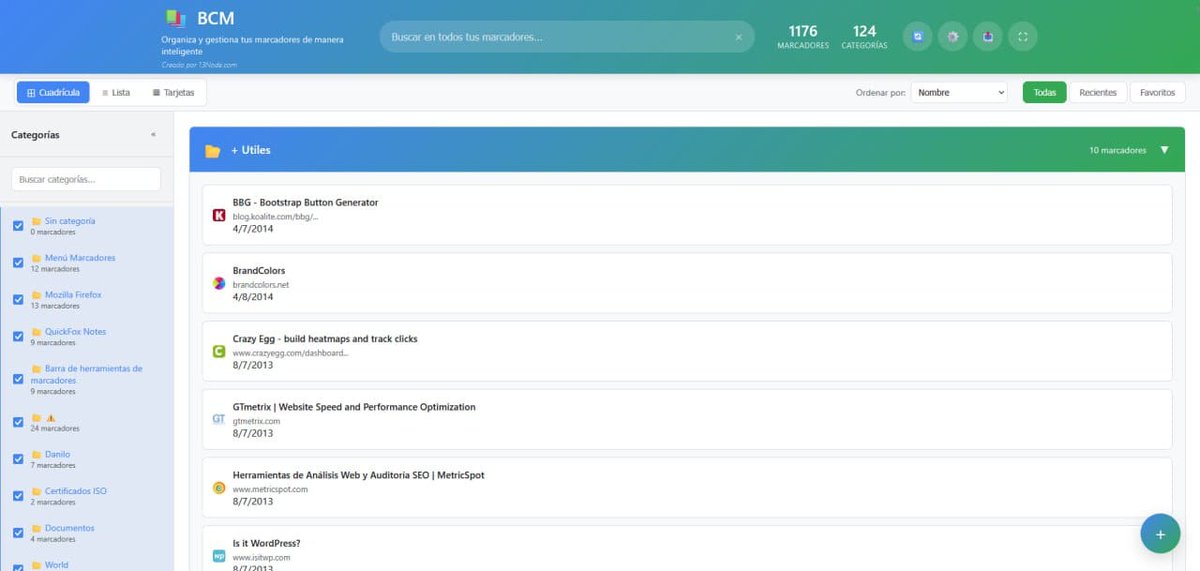The width and height of the screenshot is (1200, 571).
Task: Click the 124 Categorías counter
Action: pyautogui.click(x=865, y=37)
